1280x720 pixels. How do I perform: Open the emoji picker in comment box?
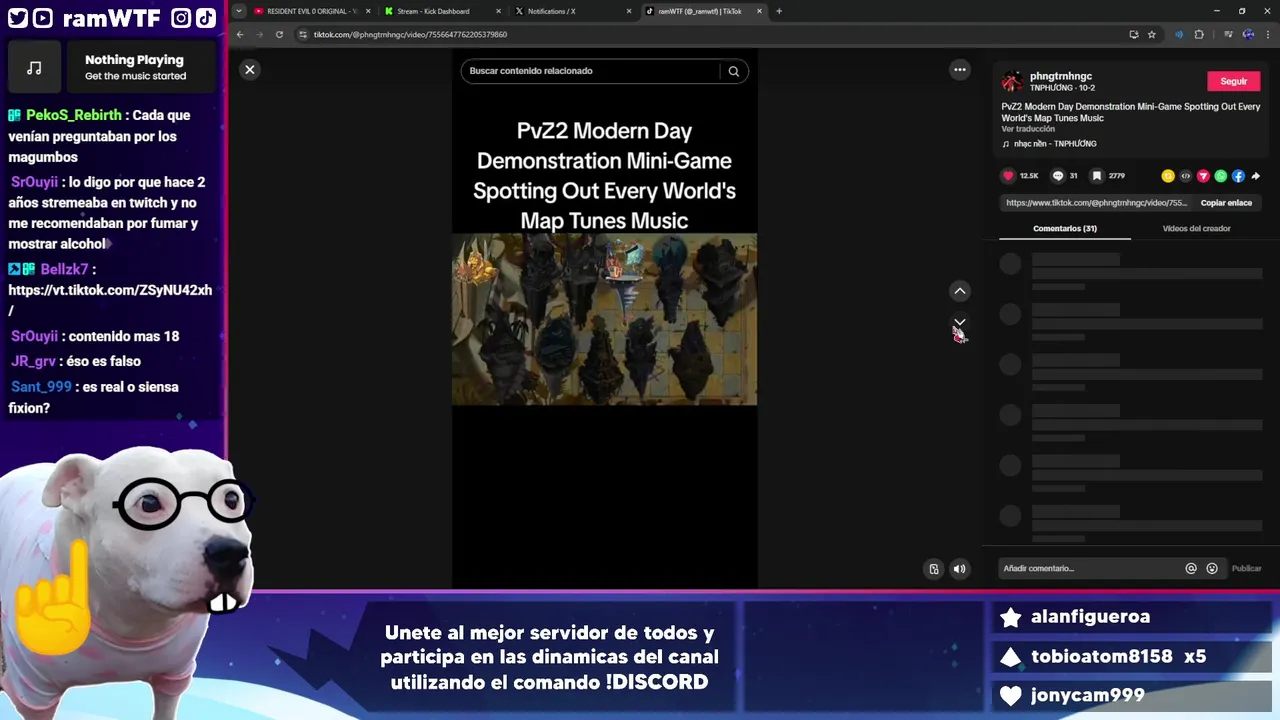point(1212,568)
